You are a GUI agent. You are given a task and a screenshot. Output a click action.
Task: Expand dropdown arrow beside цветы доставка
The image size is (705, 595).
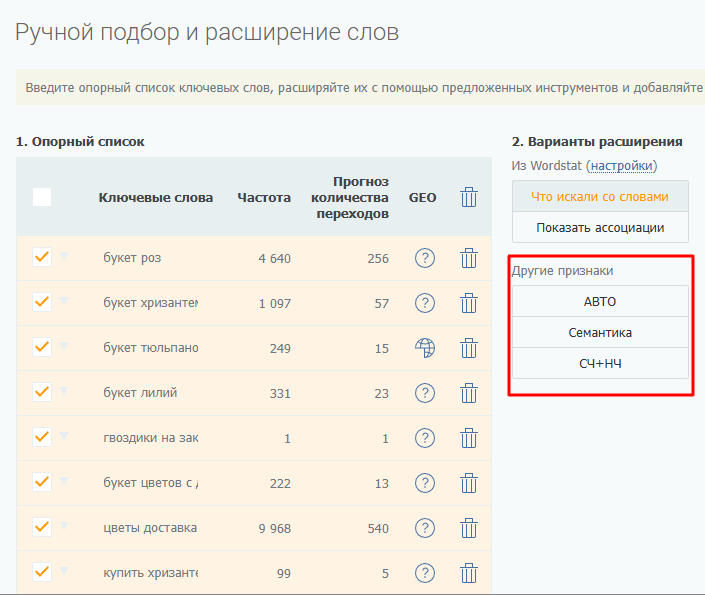click(x=65, y=527)
